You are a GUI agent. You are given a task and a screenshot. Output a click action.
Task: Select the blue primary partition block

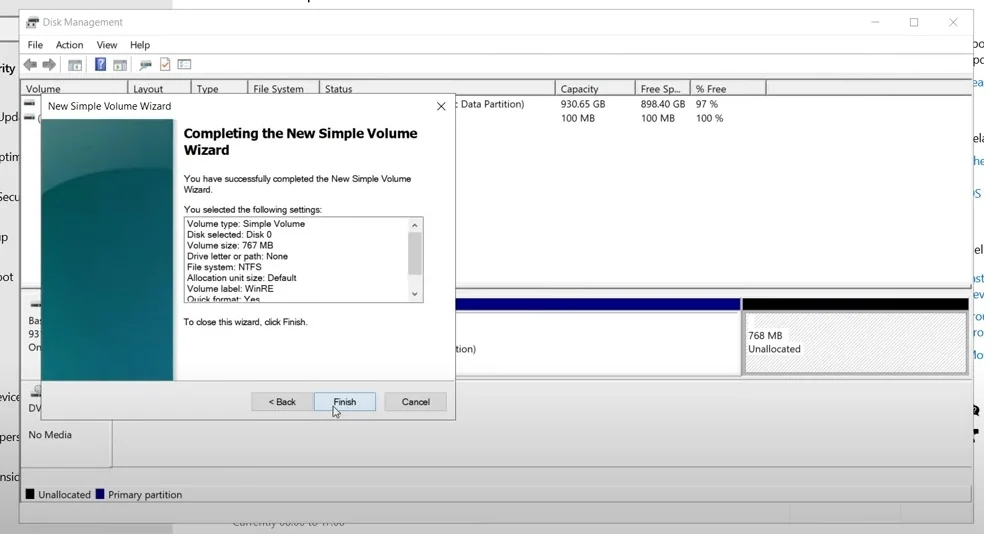click(x=598, y=338)
